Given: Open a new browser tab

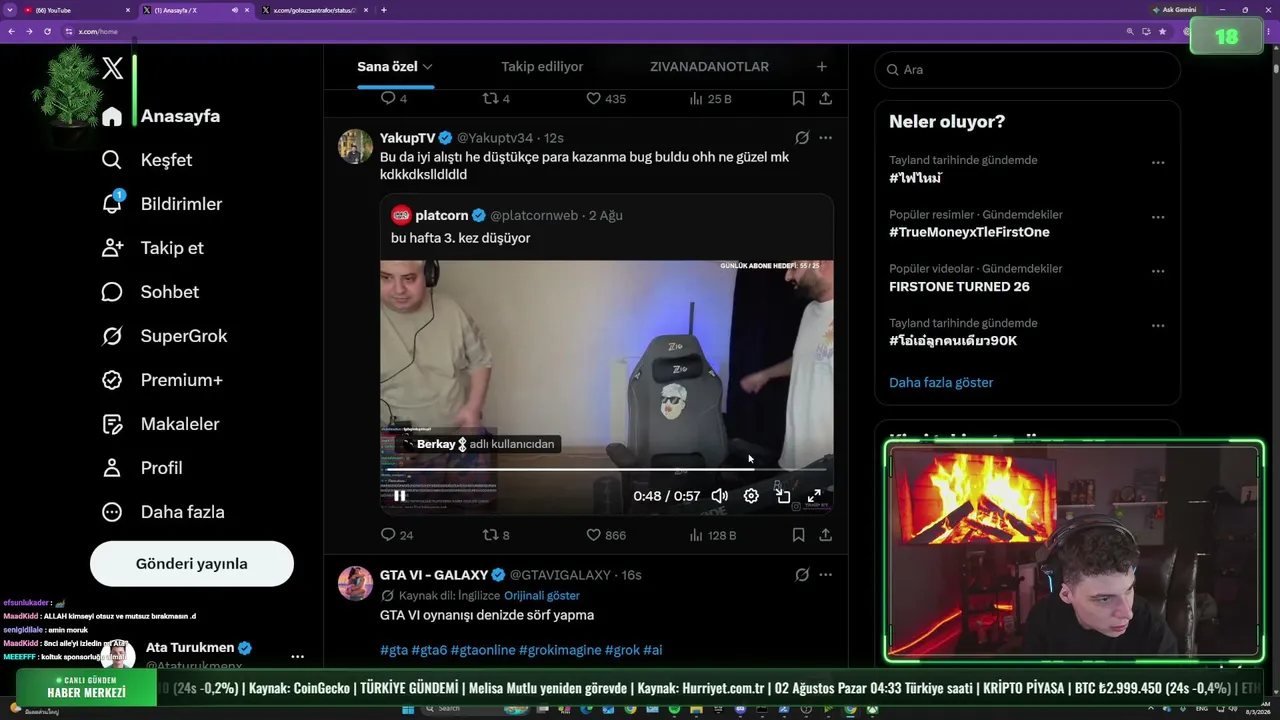Looking at the screenshot, I should click(x=384, y=10).
